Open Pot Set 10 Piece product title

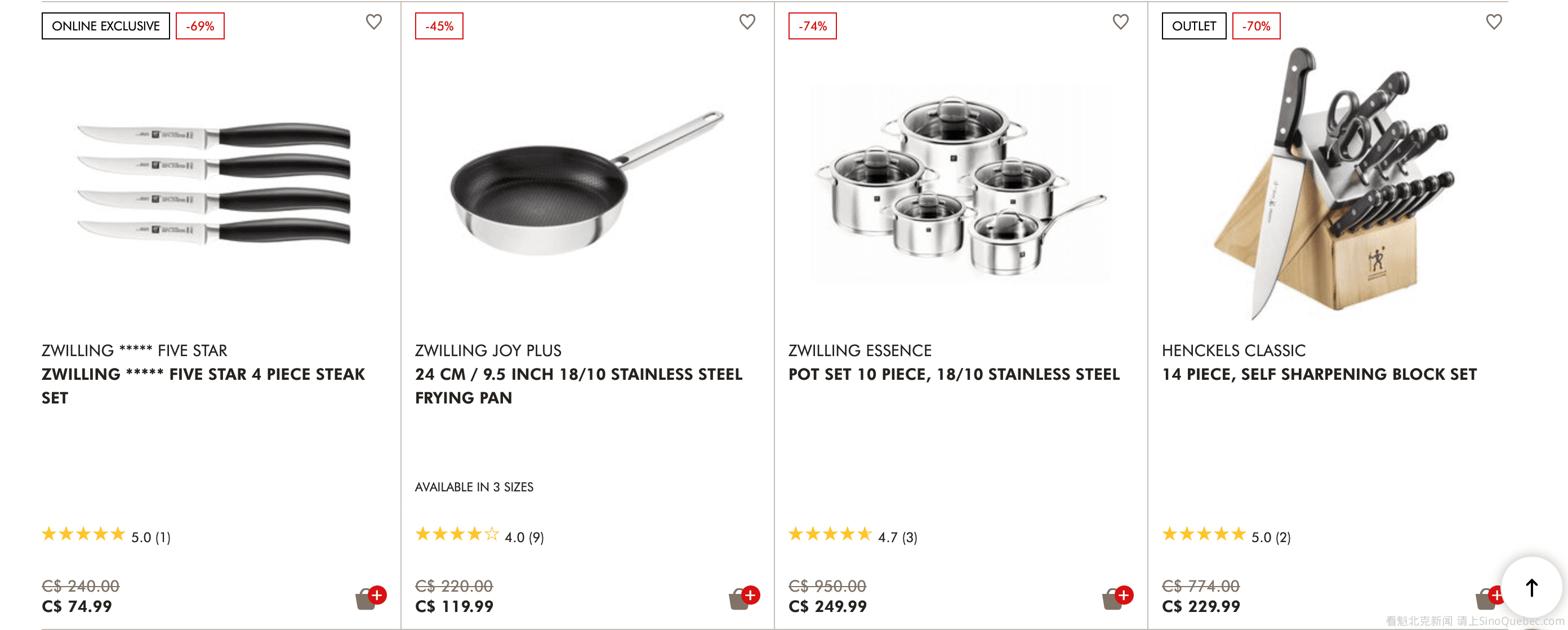pos(953,374)
